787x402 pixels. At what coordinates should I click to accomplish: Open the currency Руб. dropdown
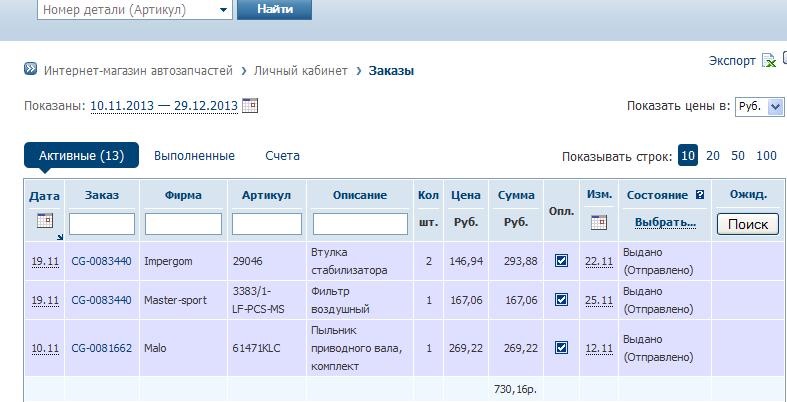point(759,106)
